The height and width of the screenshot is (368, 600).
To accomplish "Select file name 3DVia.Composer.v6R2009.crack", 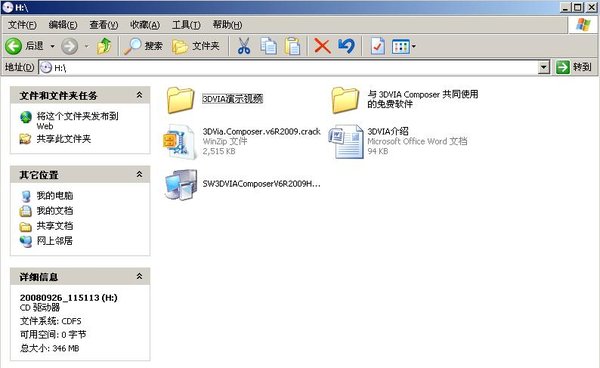I will point(262,132).
